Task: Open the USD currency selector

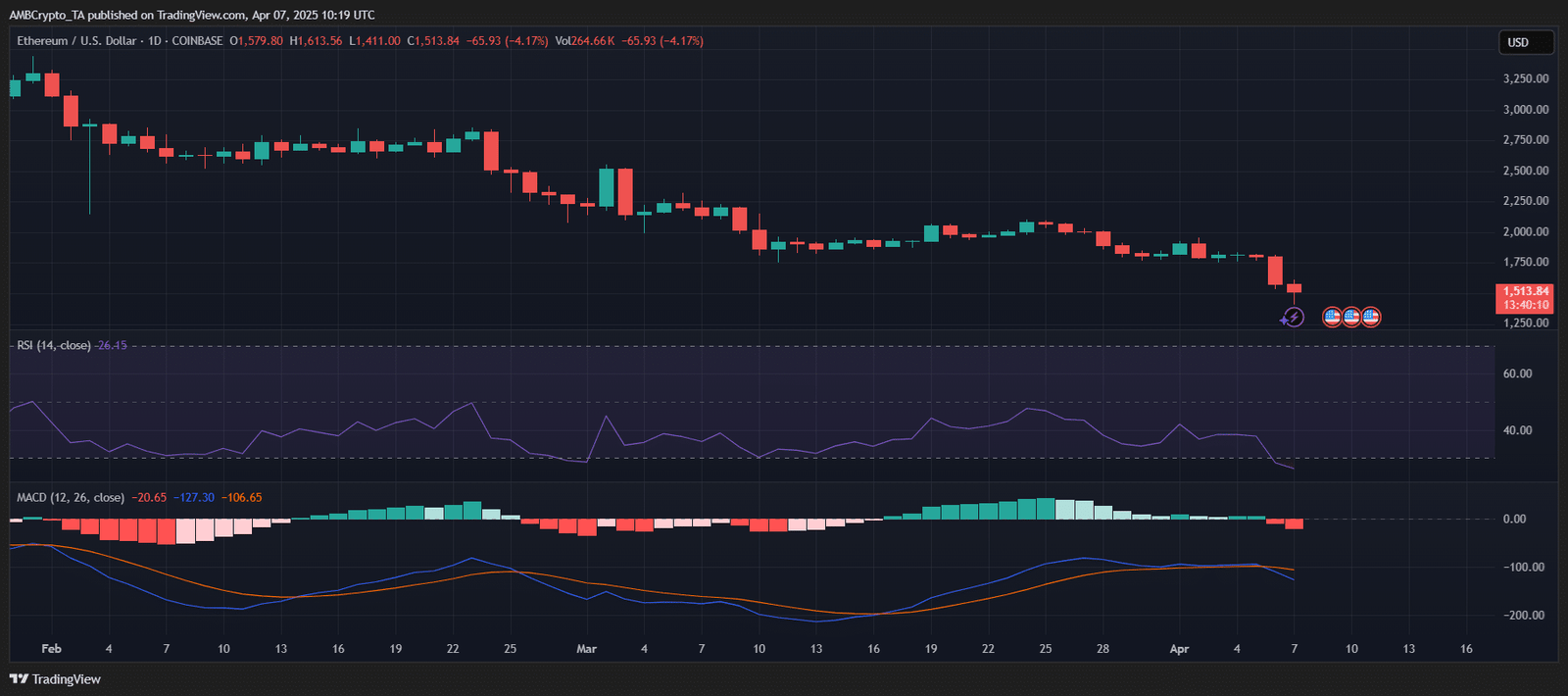Action: pyautogui.click(x=1526, y=42)
